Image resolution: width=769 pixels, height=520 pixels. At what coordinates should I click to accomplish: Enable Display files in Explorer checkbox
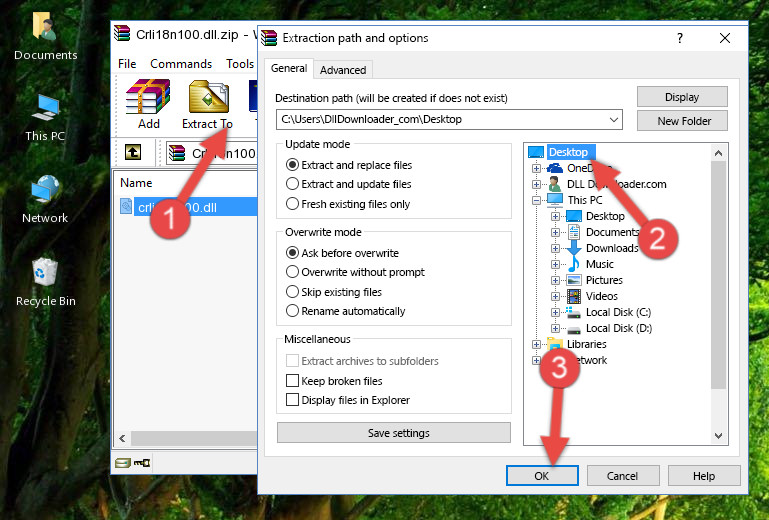tap(292, 400)
